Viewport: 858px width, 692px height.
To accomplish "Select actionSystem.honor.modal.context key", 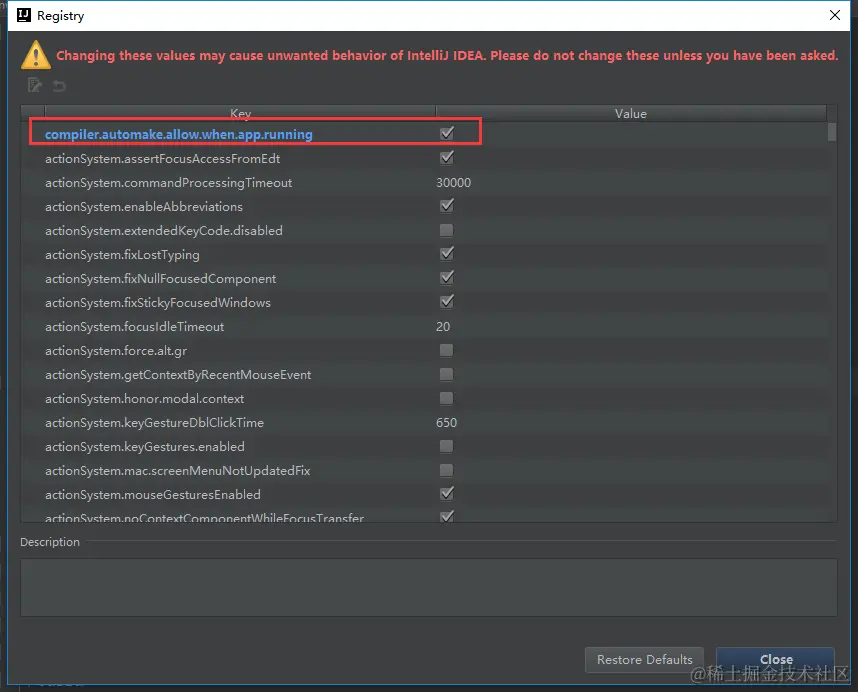I will pos(144,399).
